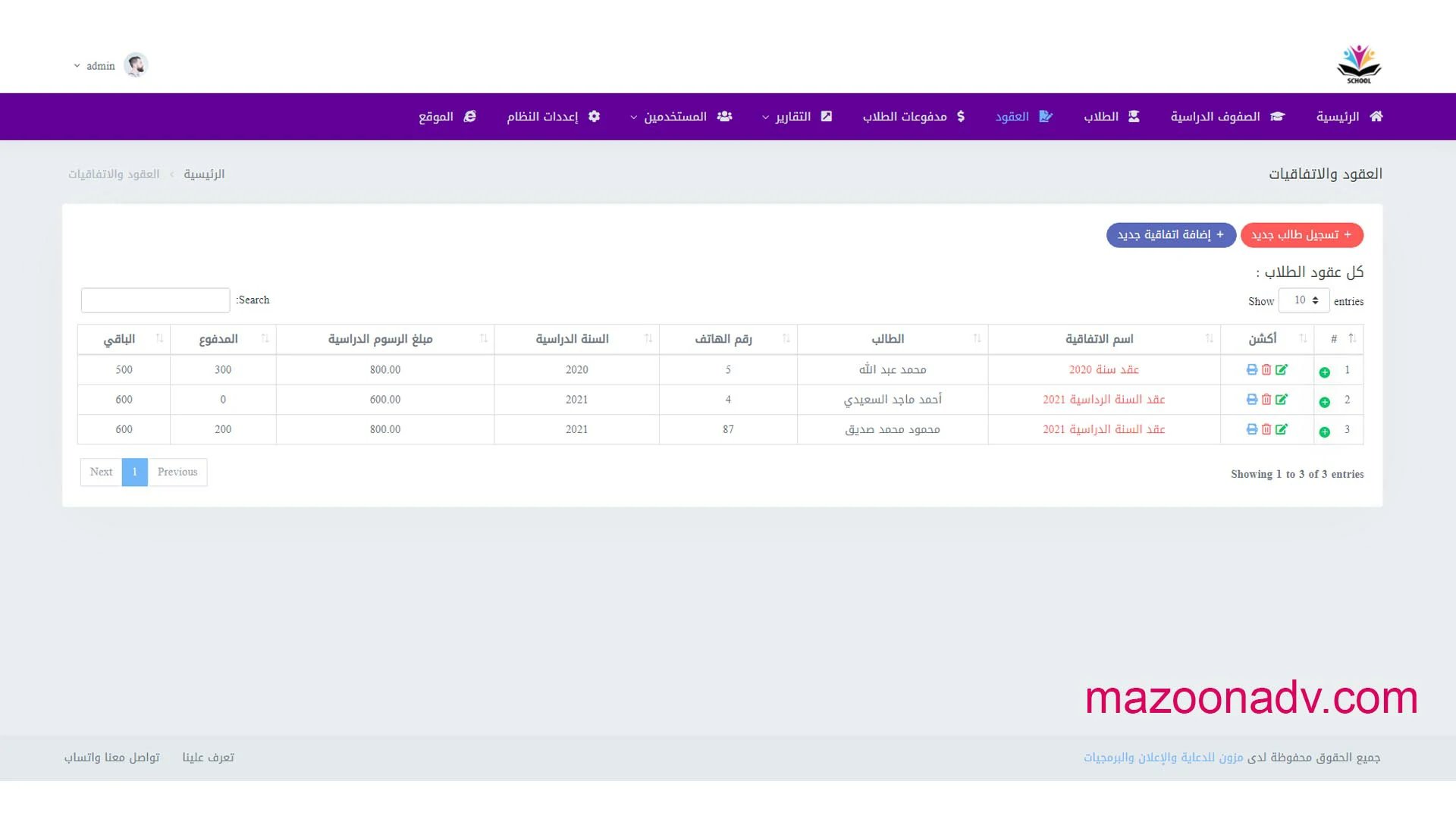The image size is (1456, 819).
Task: Open the Show entries count dropdown
Action: [1304, 300]
